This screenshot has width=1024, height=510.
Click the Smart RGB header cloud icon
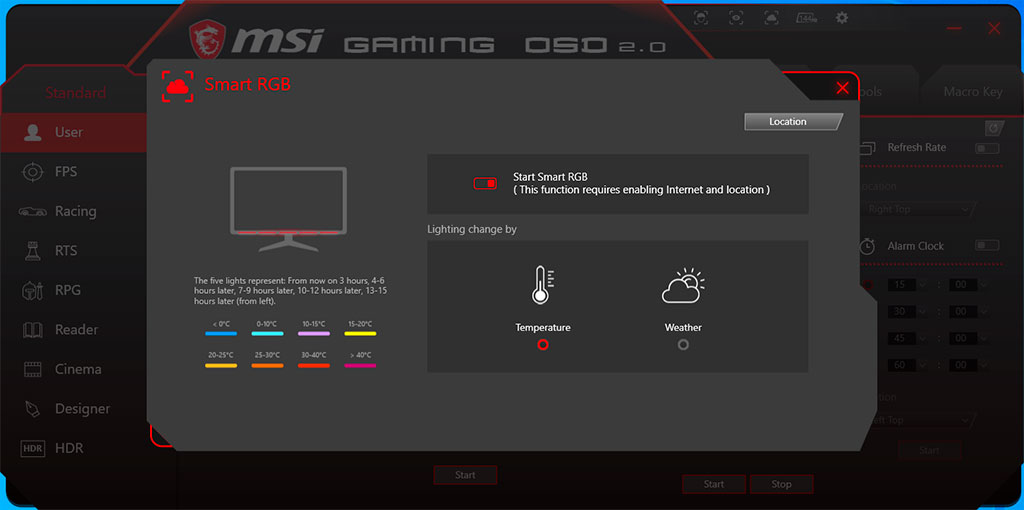tap(177, 86)
